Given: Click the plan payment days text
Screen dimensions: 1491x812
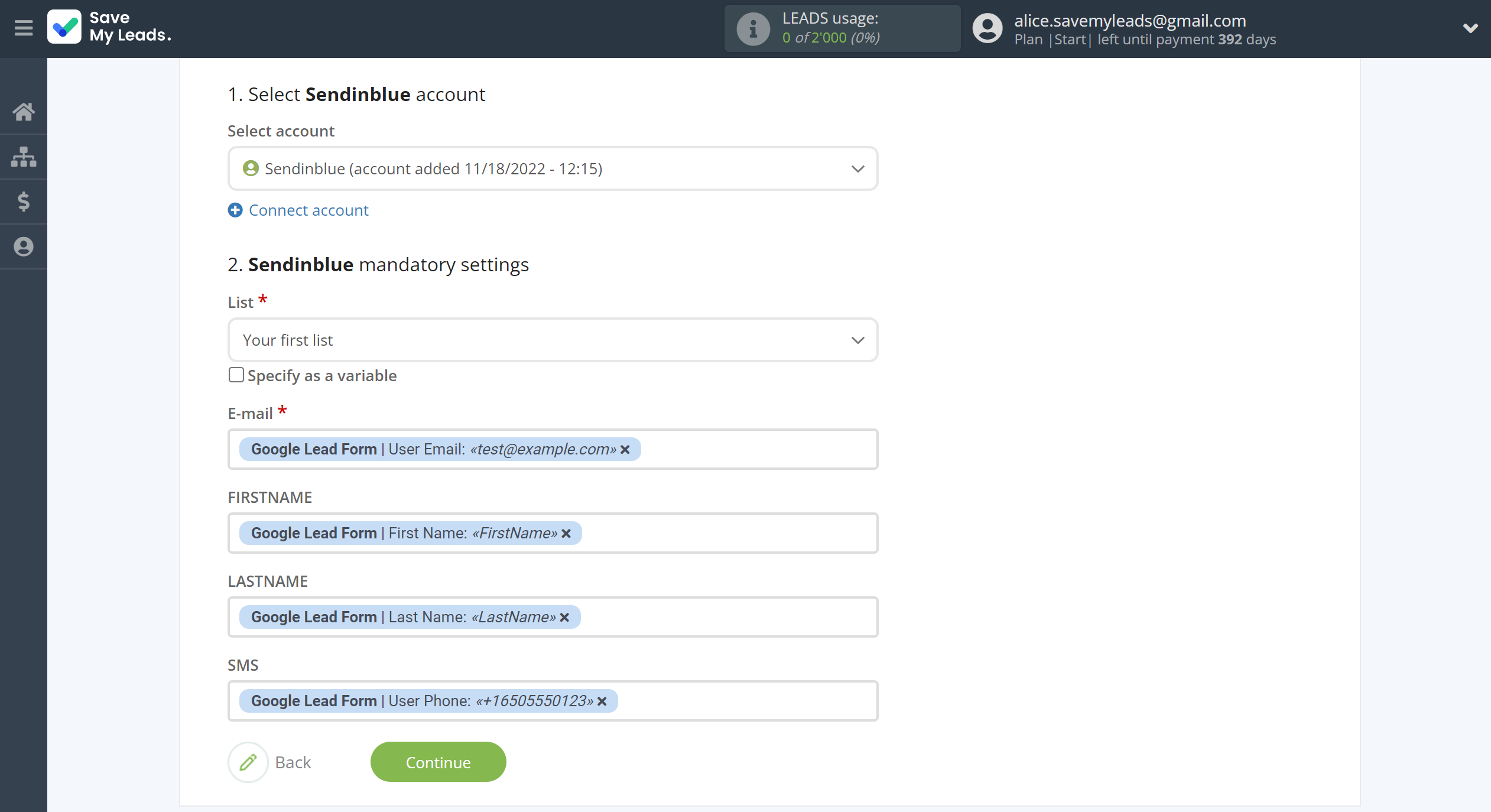Looking at the screenshot, I should (1145, 40).
